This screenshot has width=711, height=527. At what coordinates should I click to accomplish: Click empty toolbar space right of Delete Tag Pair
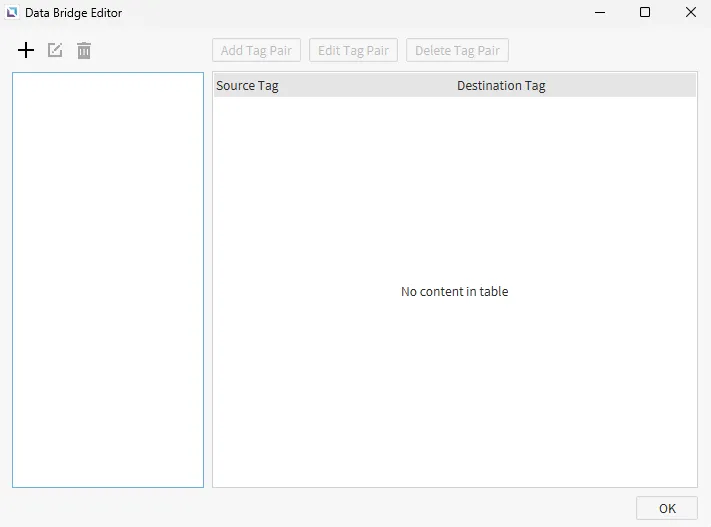[x=600, y=50]
